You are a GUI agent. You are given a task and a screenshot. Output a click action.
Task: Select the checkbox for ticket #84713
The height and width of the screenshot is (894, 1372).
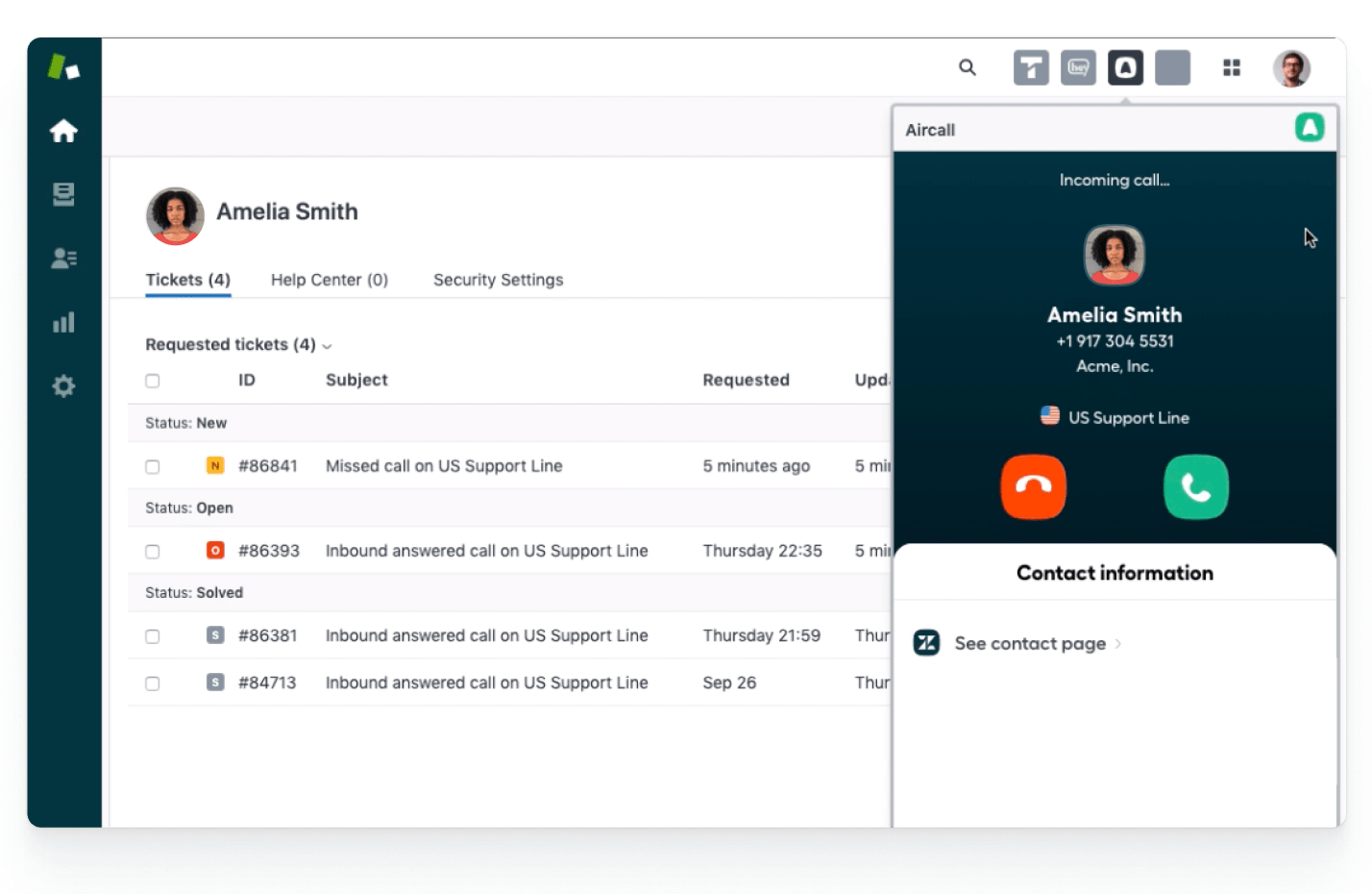[x=152, y=683]
